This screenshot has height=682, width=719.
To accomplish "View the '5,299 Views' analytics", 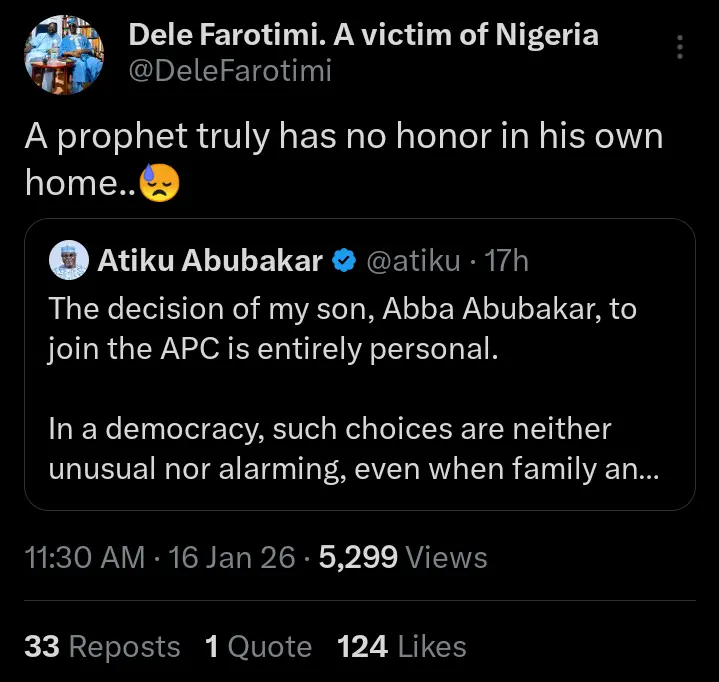I will 402,558.
